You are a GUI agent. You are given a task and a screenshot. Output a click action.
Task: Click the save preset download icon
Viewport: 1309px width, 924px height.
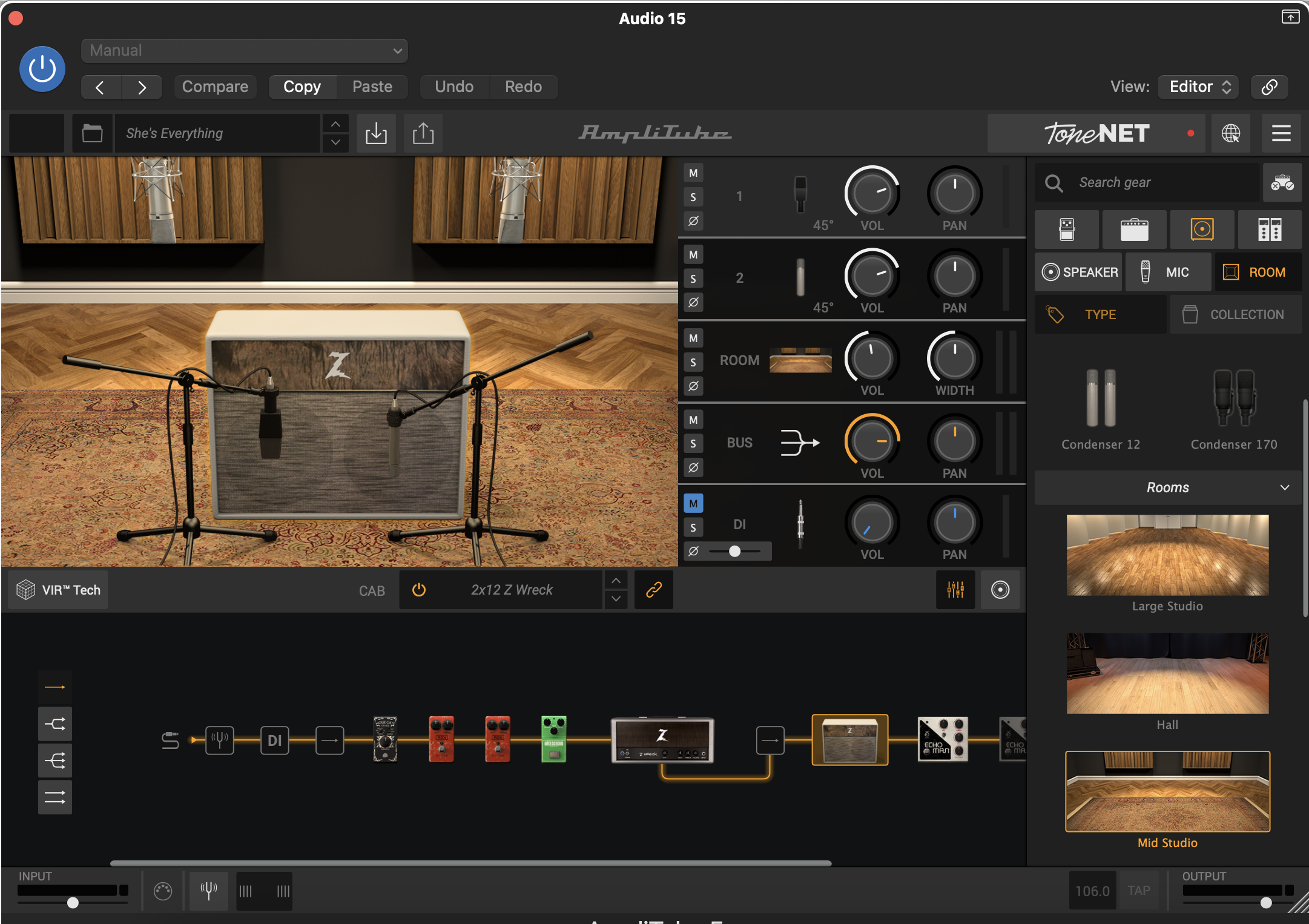(x=376, y=133)
